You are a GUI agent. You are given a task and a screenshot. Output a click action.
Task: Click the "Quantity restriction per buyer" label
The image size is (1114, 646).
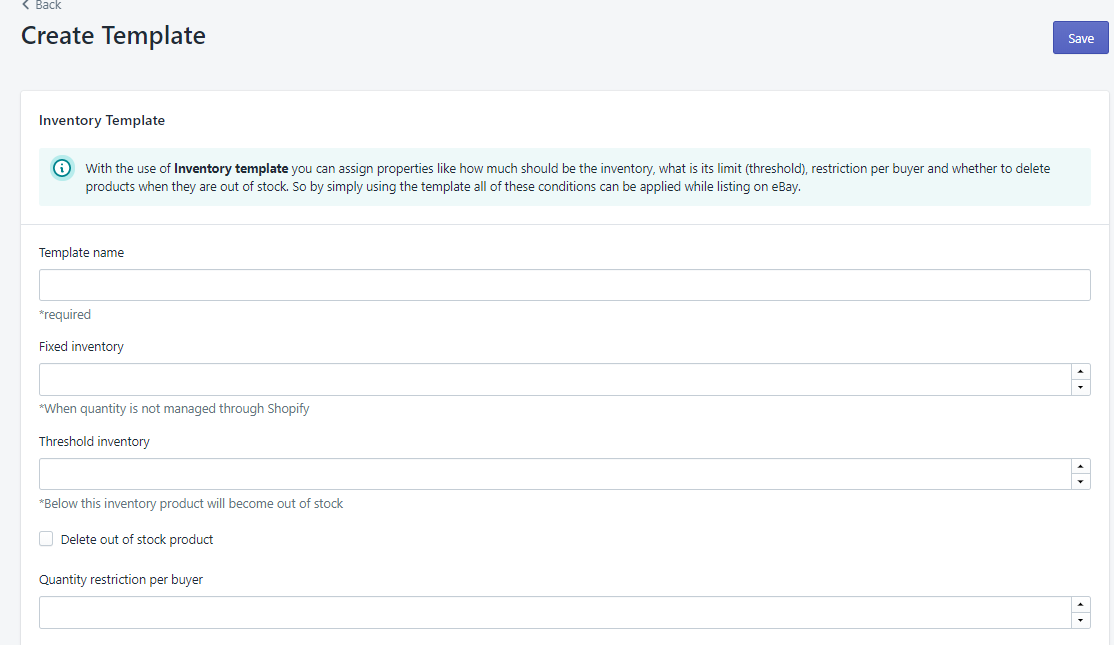tap(121, 579)
